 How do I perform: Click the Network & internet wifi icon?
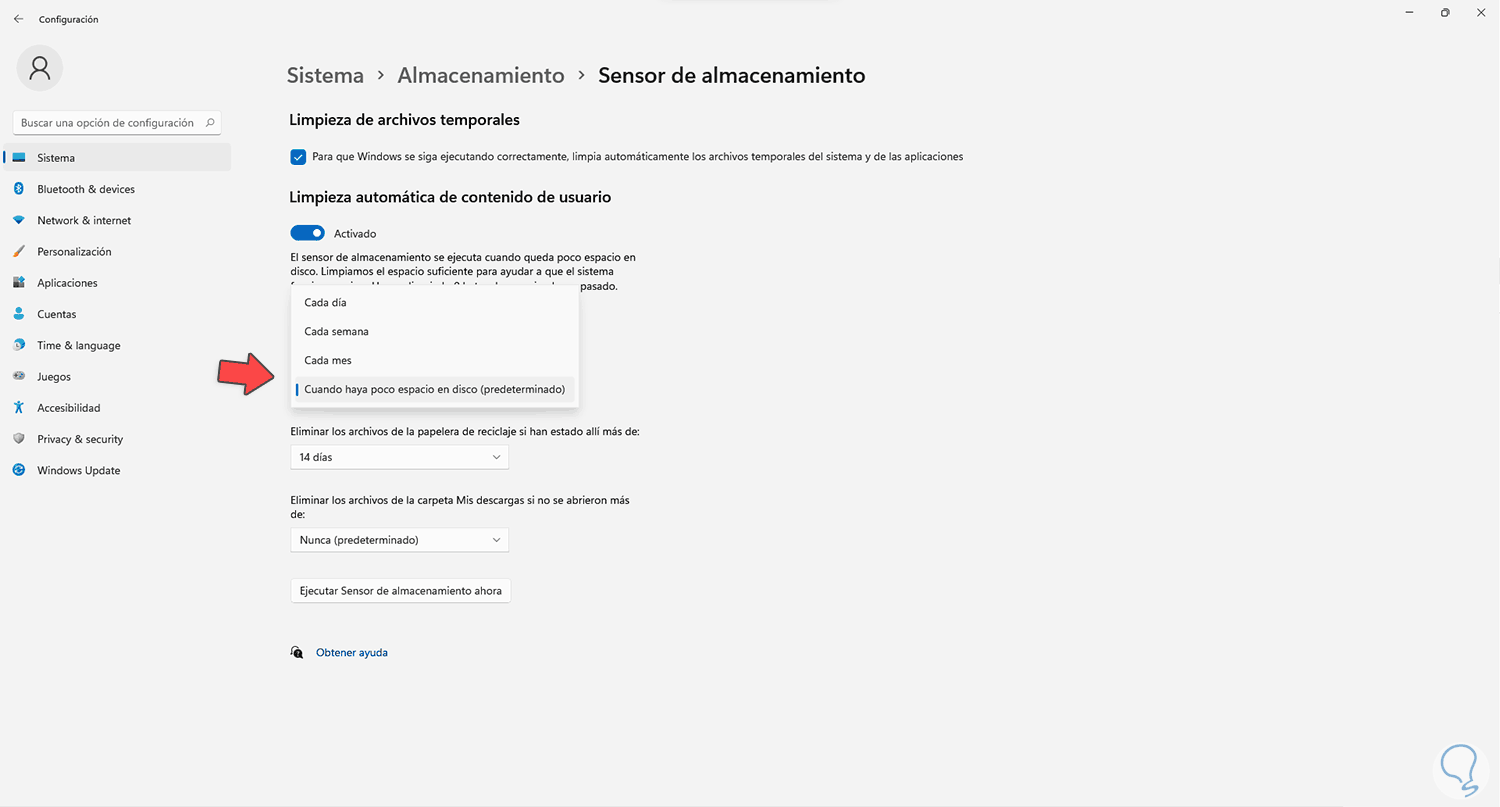(x=19, y=220)
